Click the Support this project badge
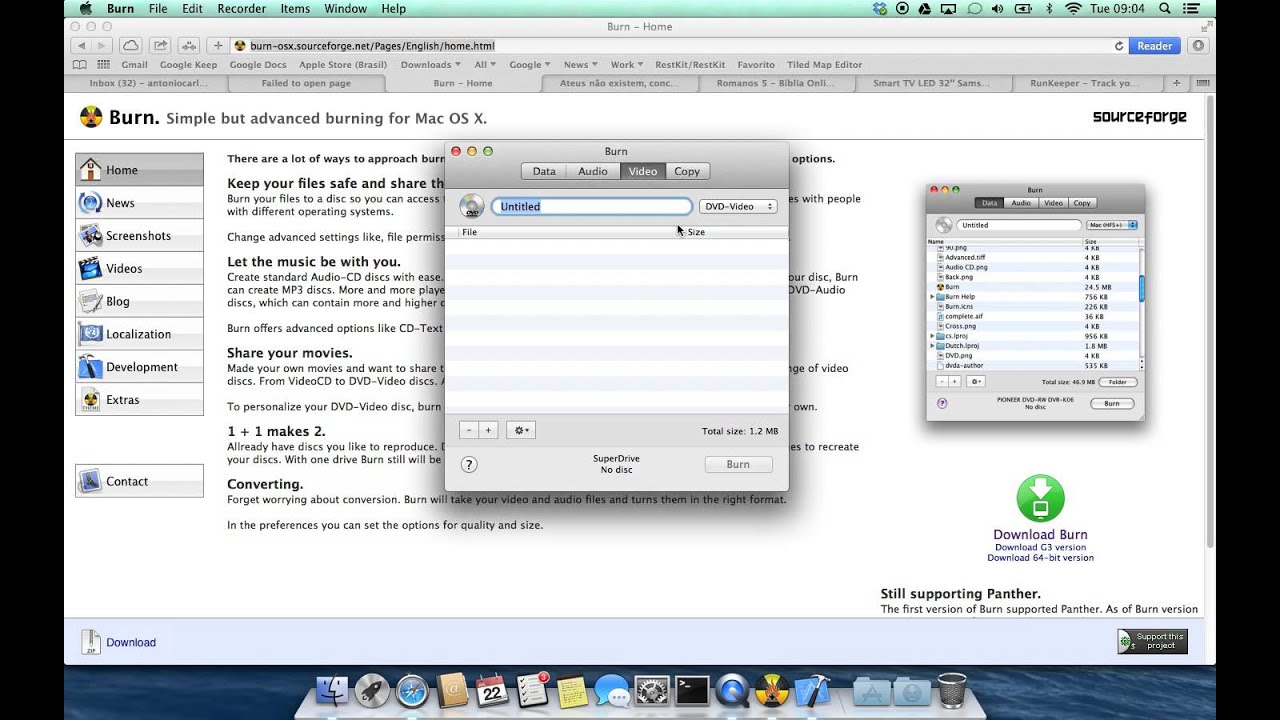1280x720 pixels. [1152, 641]
